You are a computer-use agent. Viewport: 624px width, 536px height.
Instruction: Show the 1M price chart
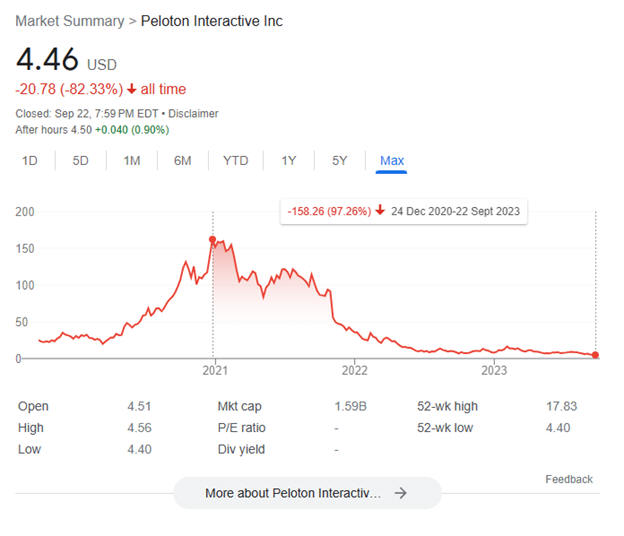132,160
